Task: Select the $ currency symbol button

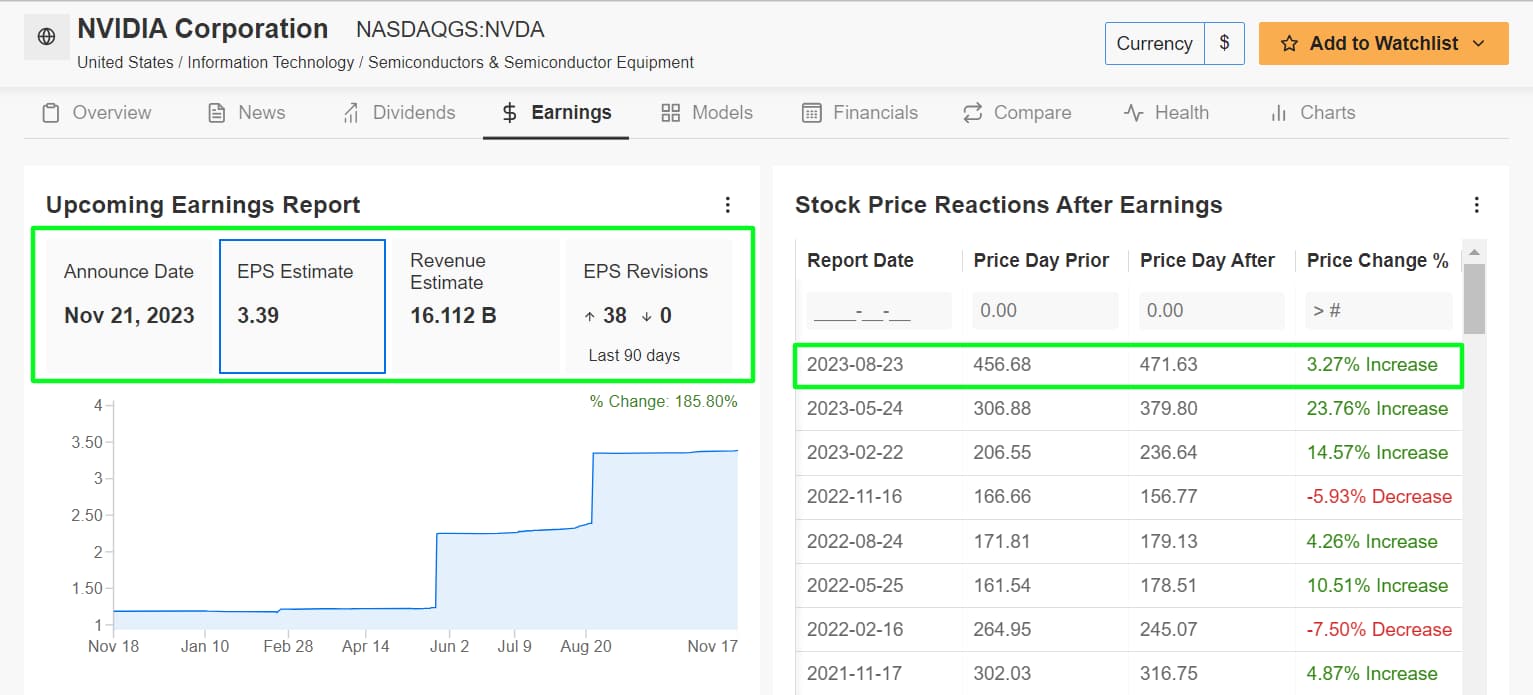Action: click(1224, 44)
